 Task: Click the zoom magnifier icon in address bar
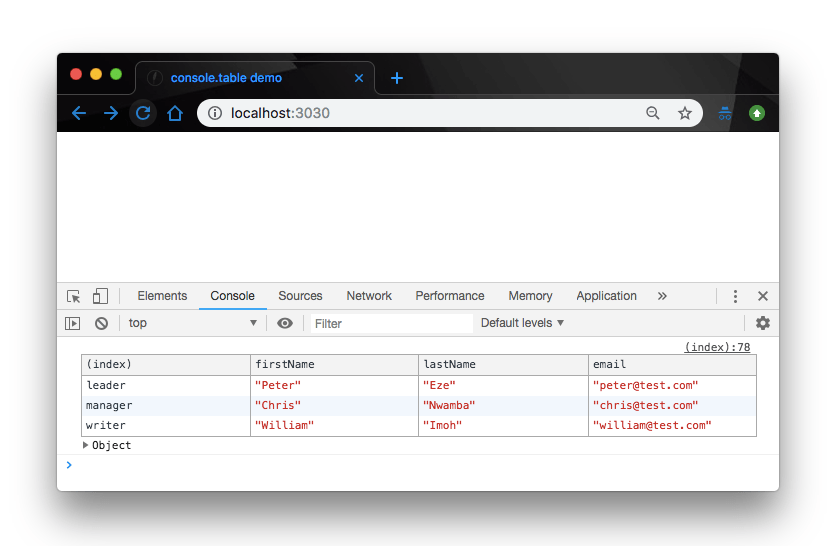652,113
